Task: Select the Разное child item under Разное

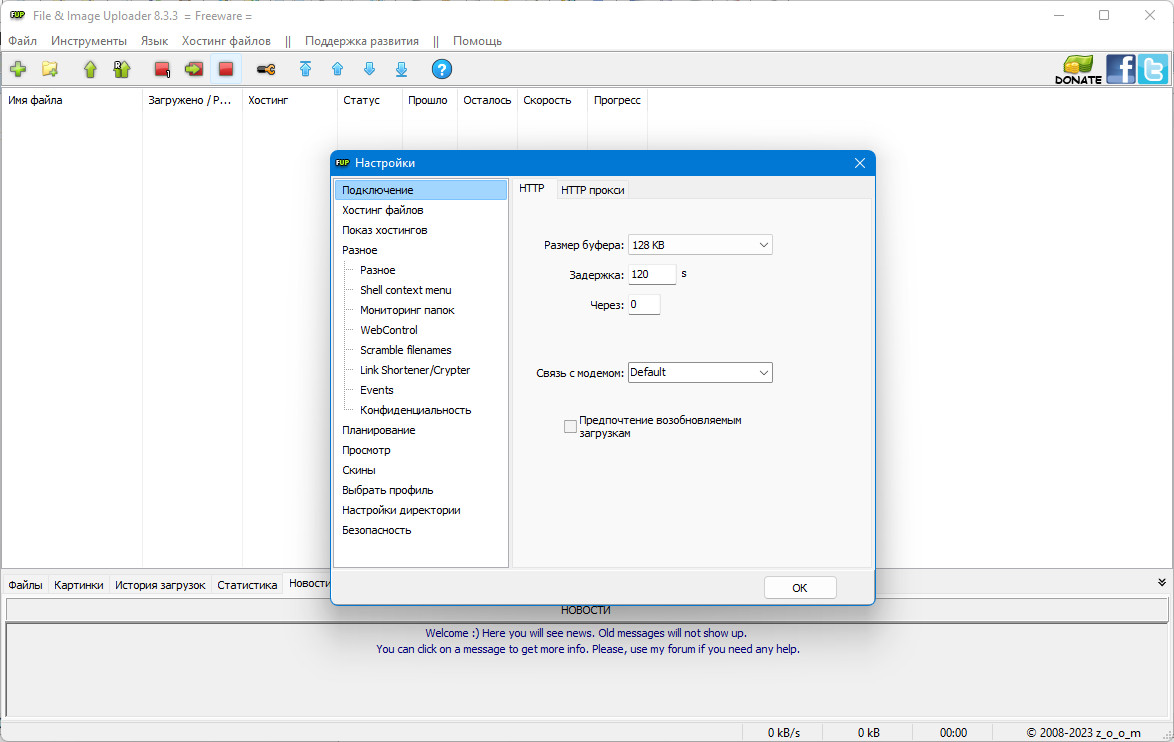Action: pos(377,270)
